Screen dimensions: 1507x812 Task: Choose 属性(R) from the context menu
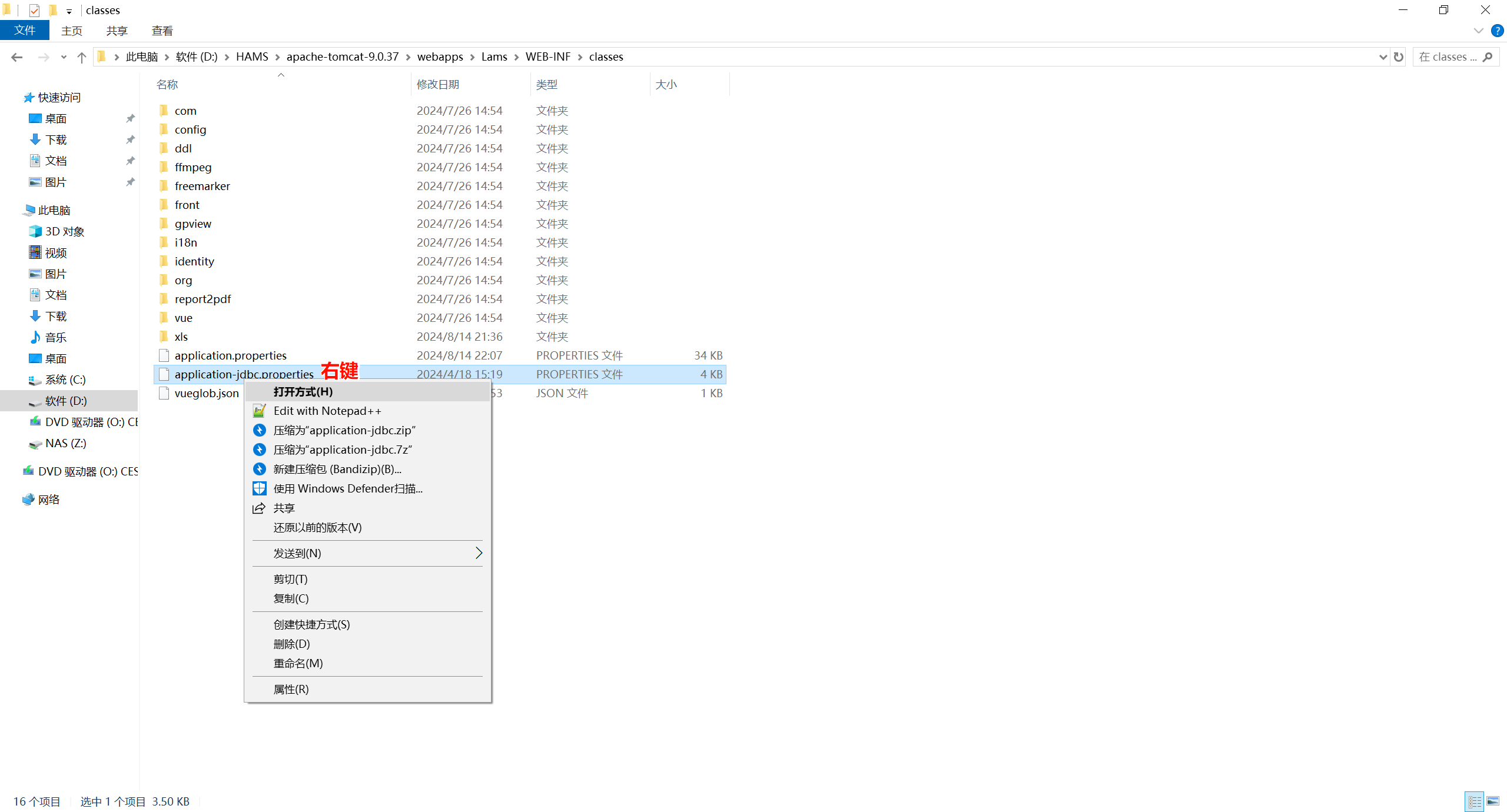tap(291, 689)
